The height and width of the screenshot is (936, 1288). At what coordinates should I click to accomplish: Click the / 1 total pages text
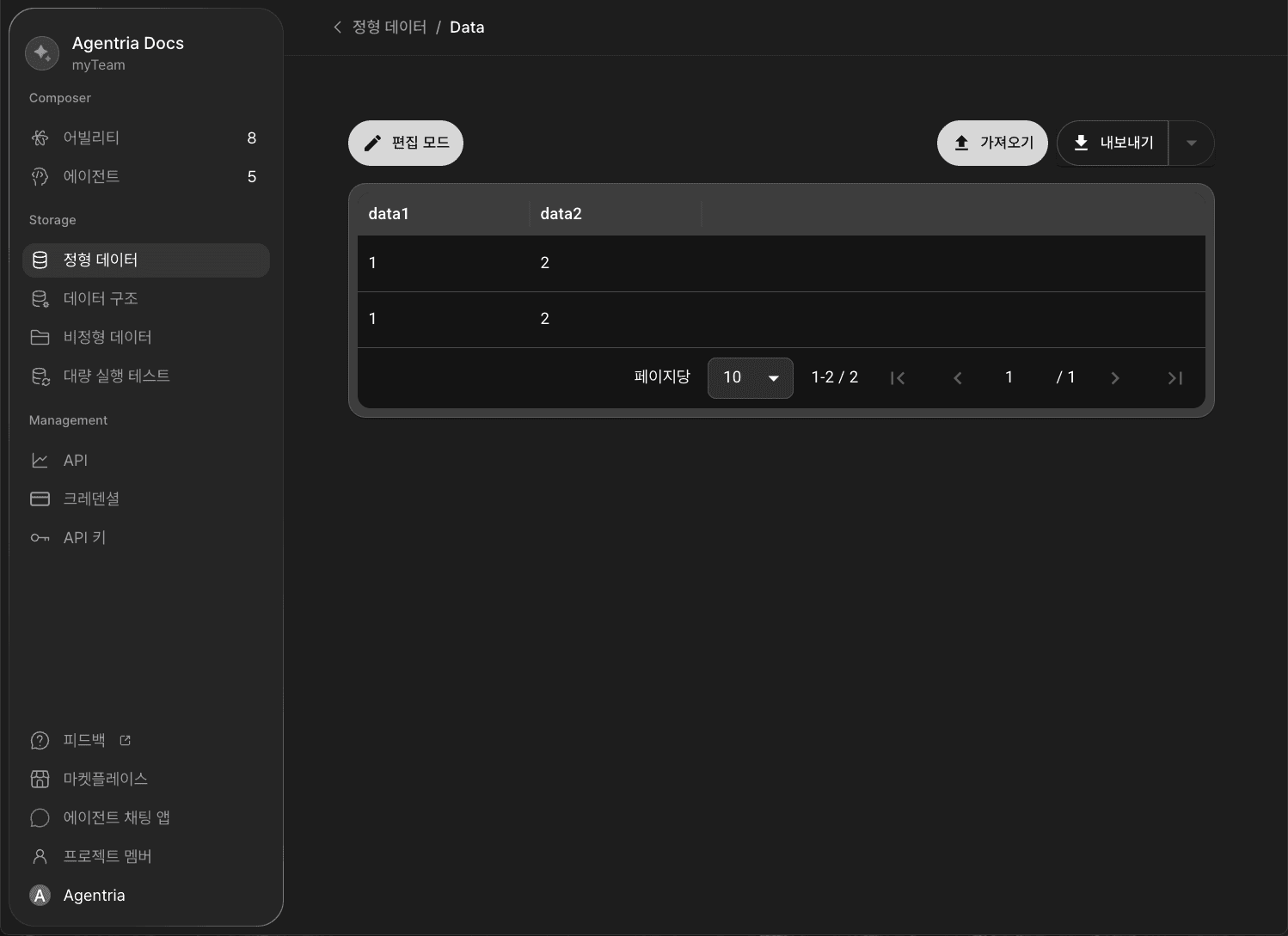click(x=1065, y=377)
